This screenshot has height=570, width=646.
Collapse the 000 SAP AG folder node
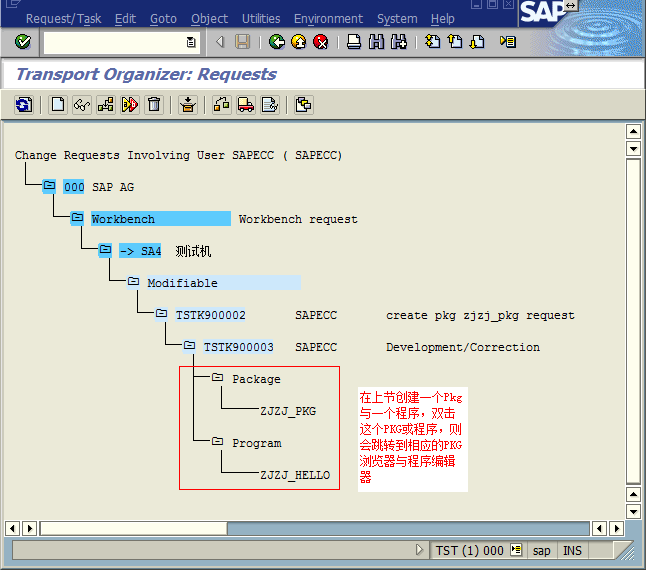[49, 186]
